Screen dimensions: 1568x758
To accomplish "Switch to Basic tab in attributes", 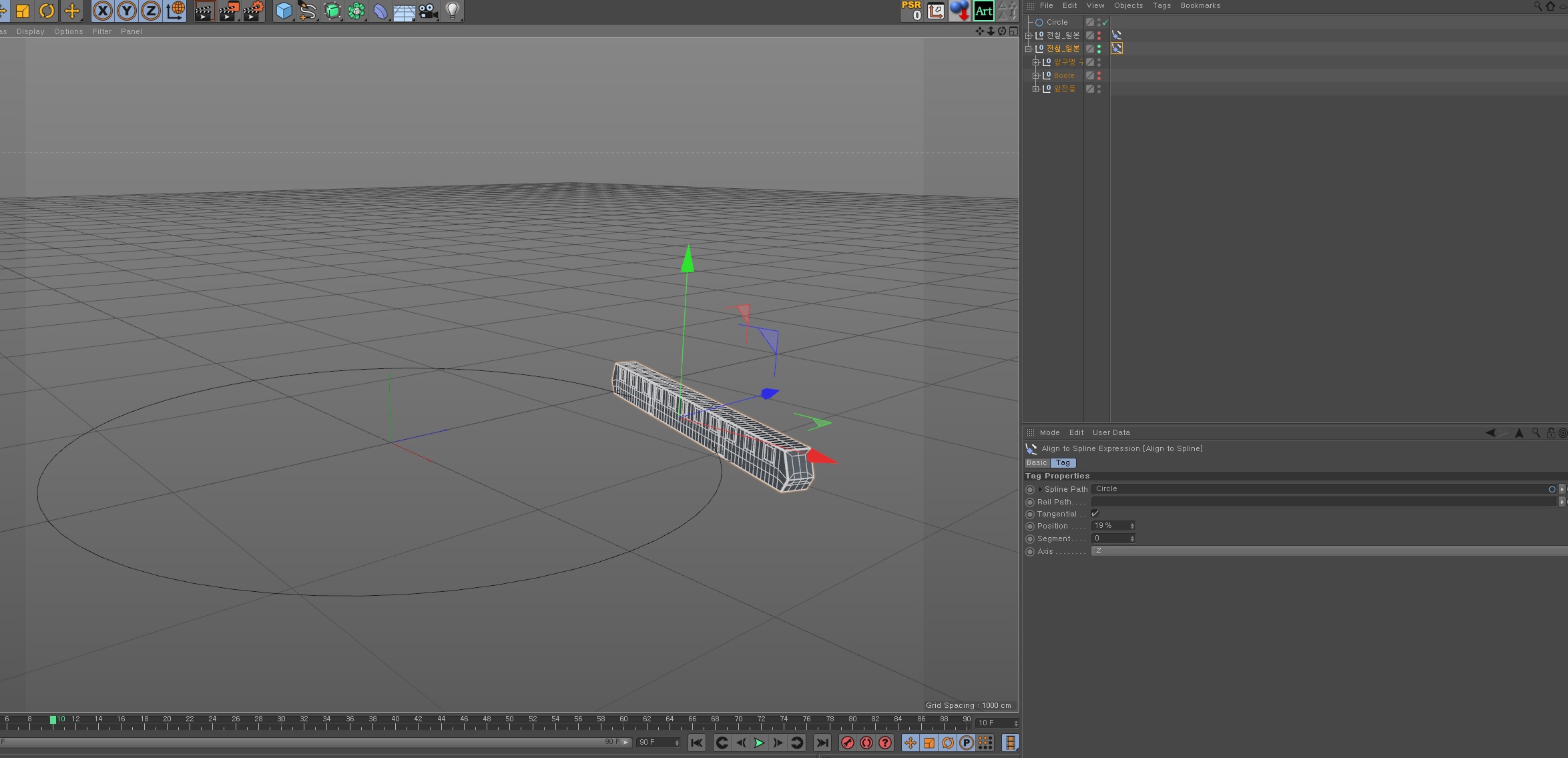I will click(x=1037, y=462).
